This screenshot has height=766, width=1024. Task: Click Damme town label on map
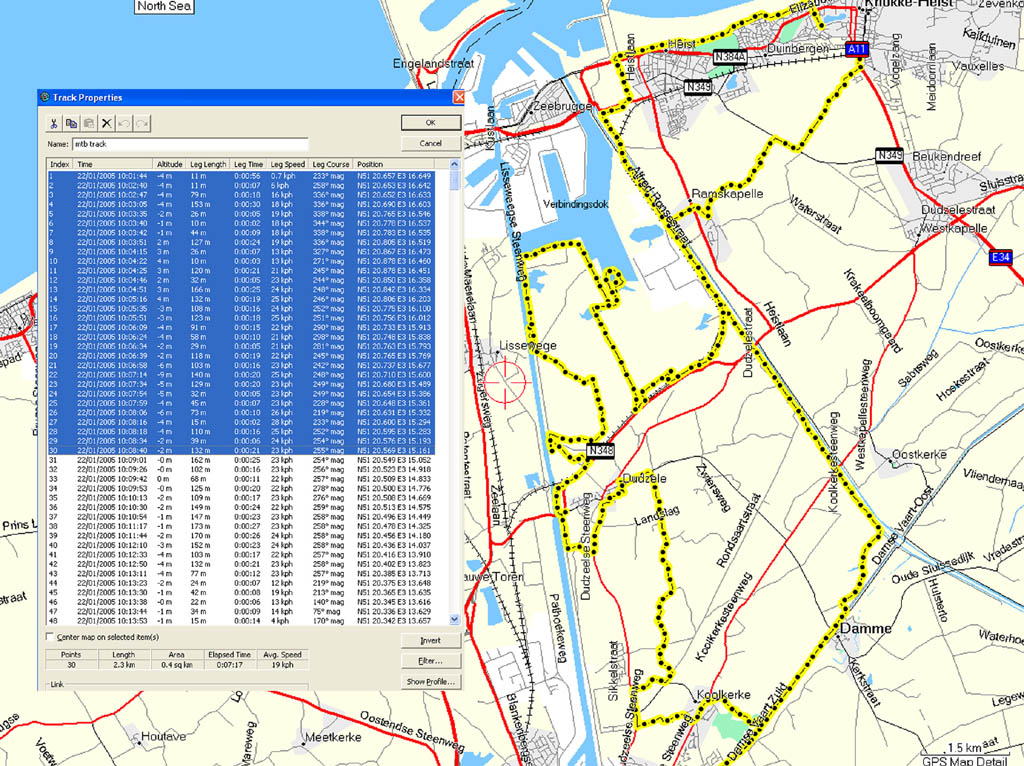click(x=865, y=628)
